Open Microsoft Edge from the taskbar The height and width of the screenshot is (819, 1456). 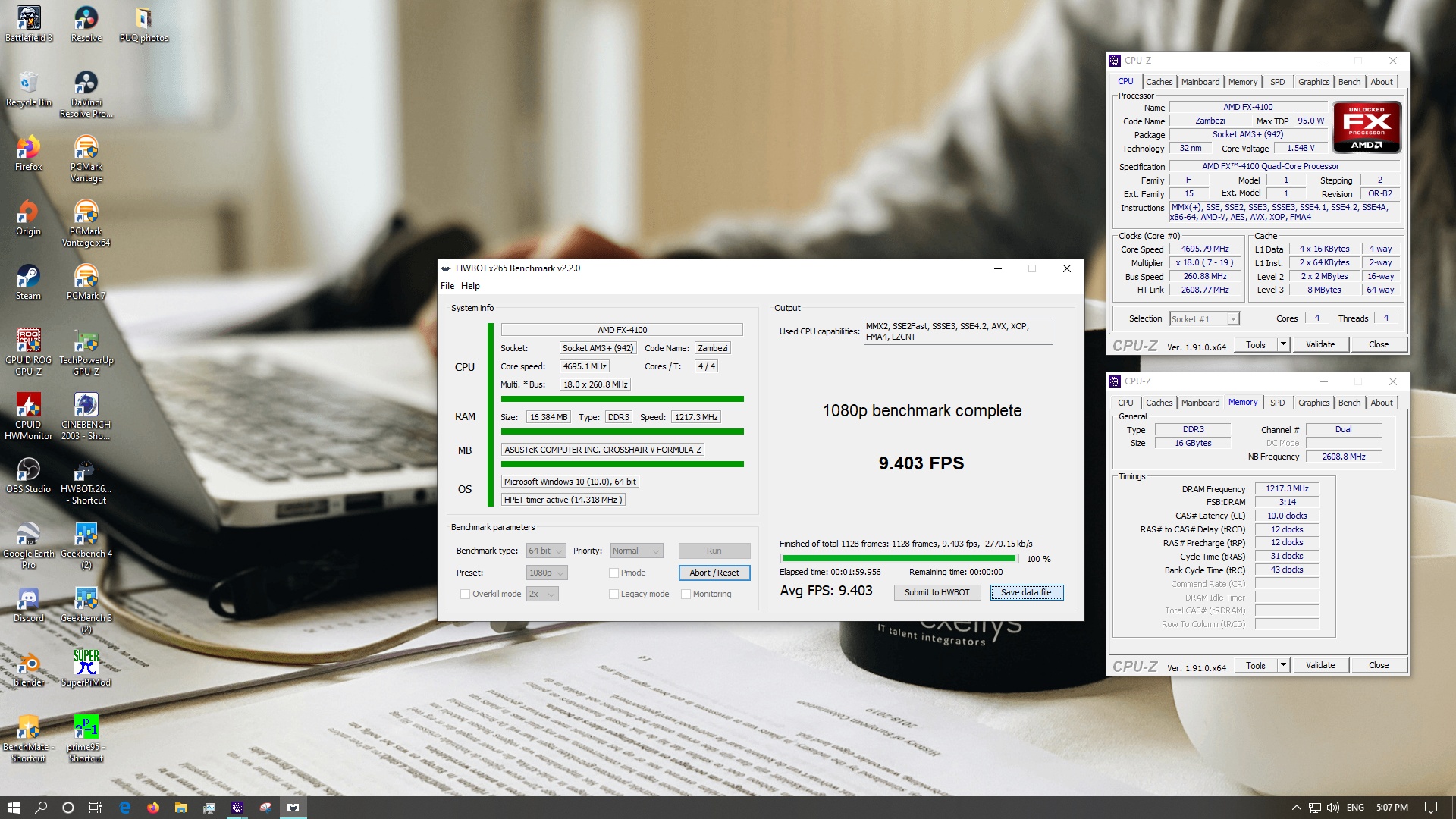(x=125, y=808)
